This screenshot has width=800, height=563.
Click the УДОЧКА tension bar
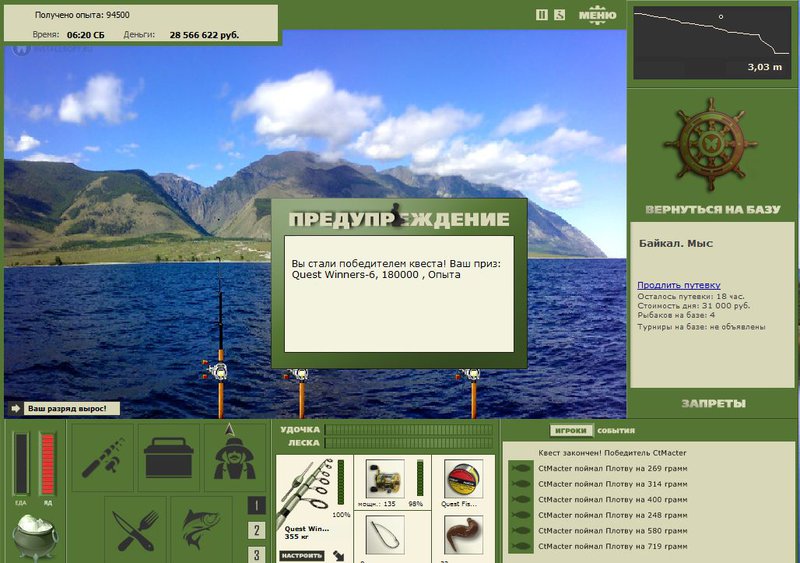pos(409,430)
